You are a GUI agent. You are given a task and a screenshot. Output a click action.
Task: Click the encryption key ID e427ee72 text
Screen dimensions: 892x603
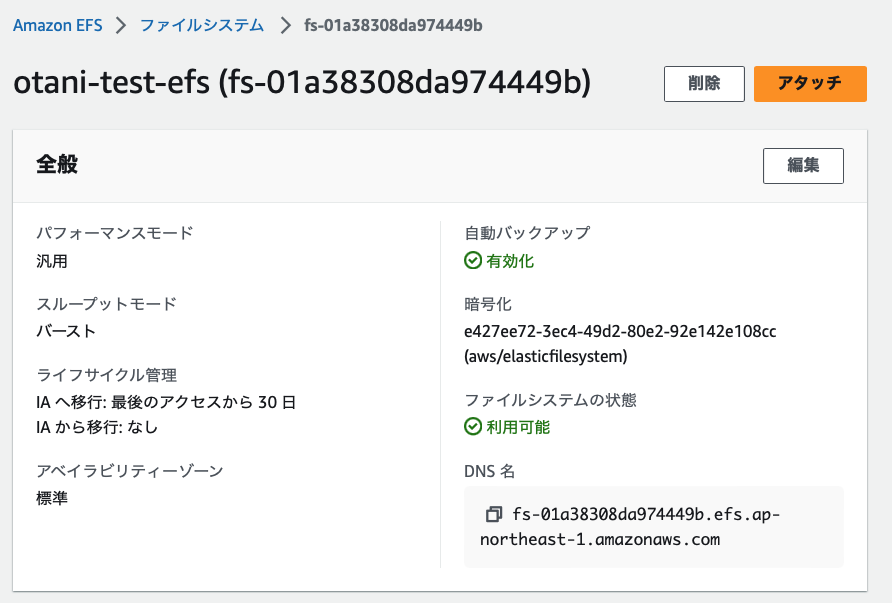point(620,331)
